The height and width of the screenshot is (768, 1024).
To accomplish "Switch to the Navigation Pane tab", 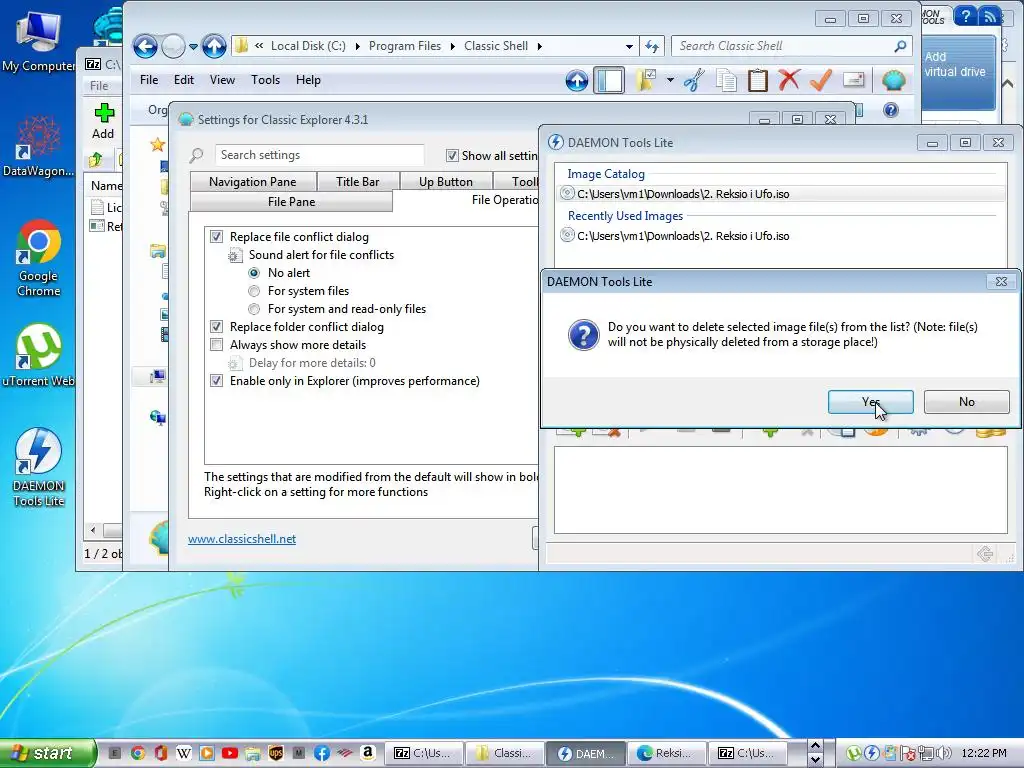I will pos(253,182).
